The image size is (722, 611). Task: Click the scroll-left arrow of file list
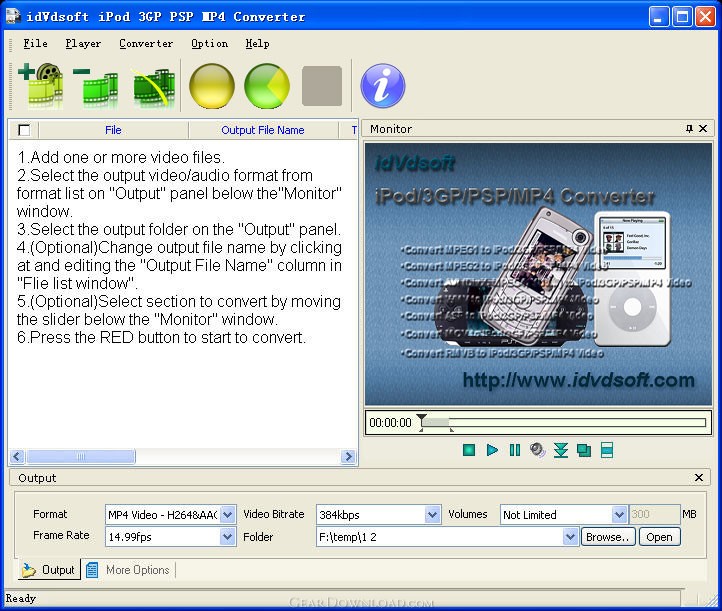coord(17,456)
